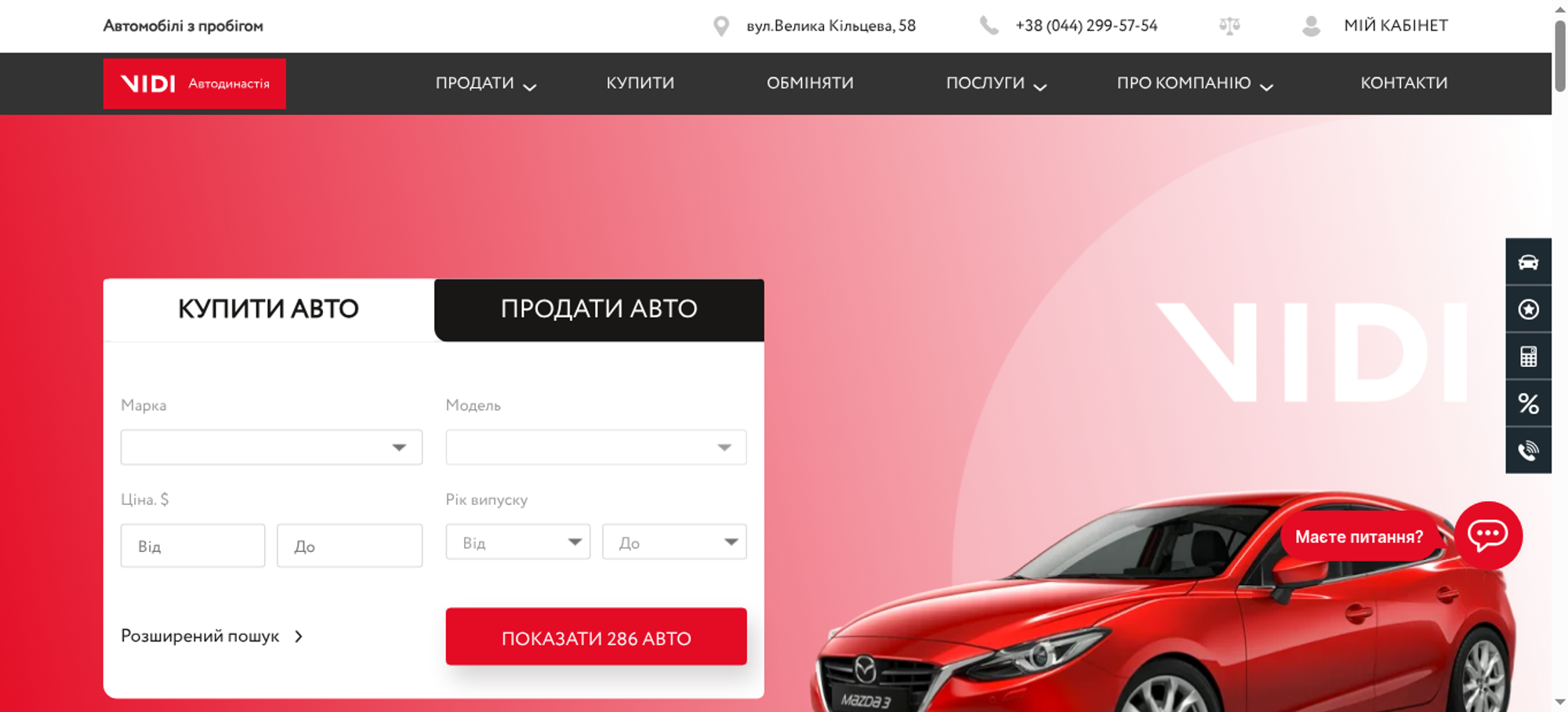This screenshot has height=712, width=1568.
Task: Open the red chat bubble icon
Action: click(1487, 536)
